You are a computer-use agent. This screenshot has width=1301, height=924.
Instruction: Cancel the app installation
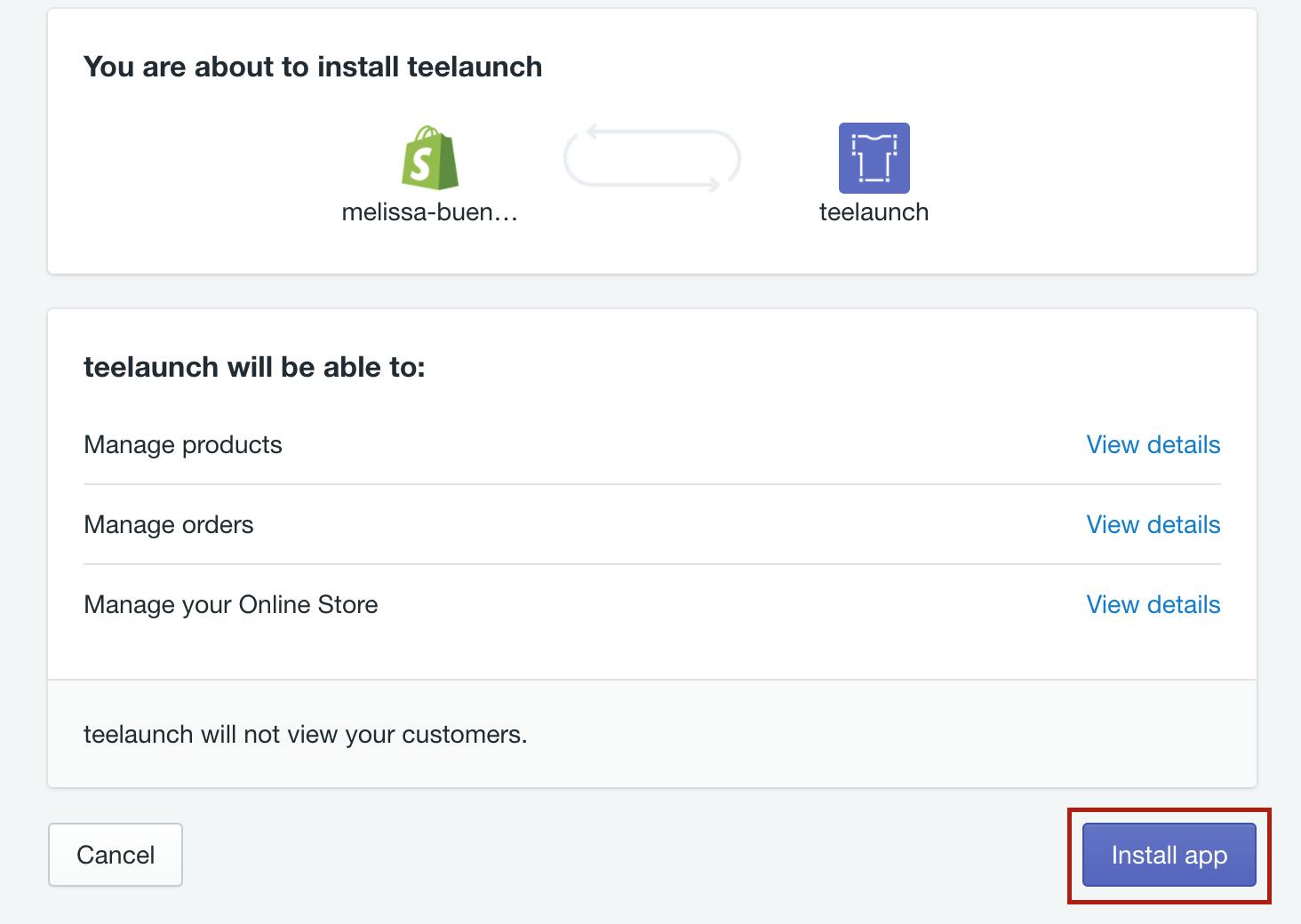(116, 855)
